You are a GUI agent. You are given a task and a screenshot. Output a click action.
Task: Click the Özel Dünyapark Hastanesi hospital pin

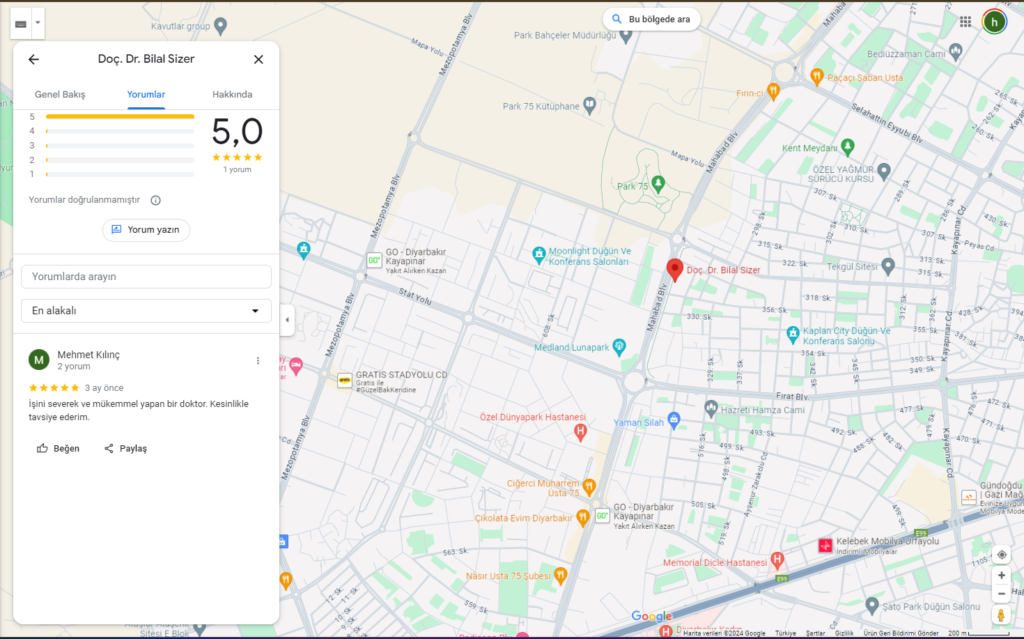coord(579,431)
